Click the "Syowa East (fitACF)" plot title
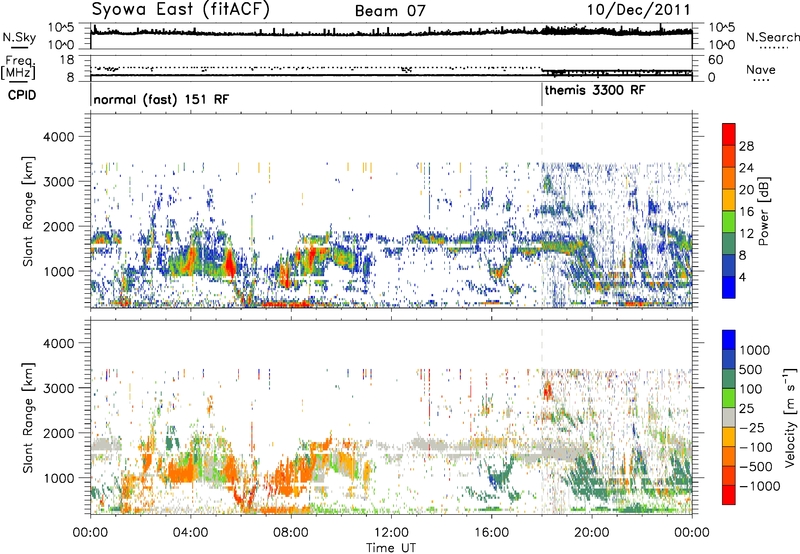The image size is (800, 554). [180, 9]
